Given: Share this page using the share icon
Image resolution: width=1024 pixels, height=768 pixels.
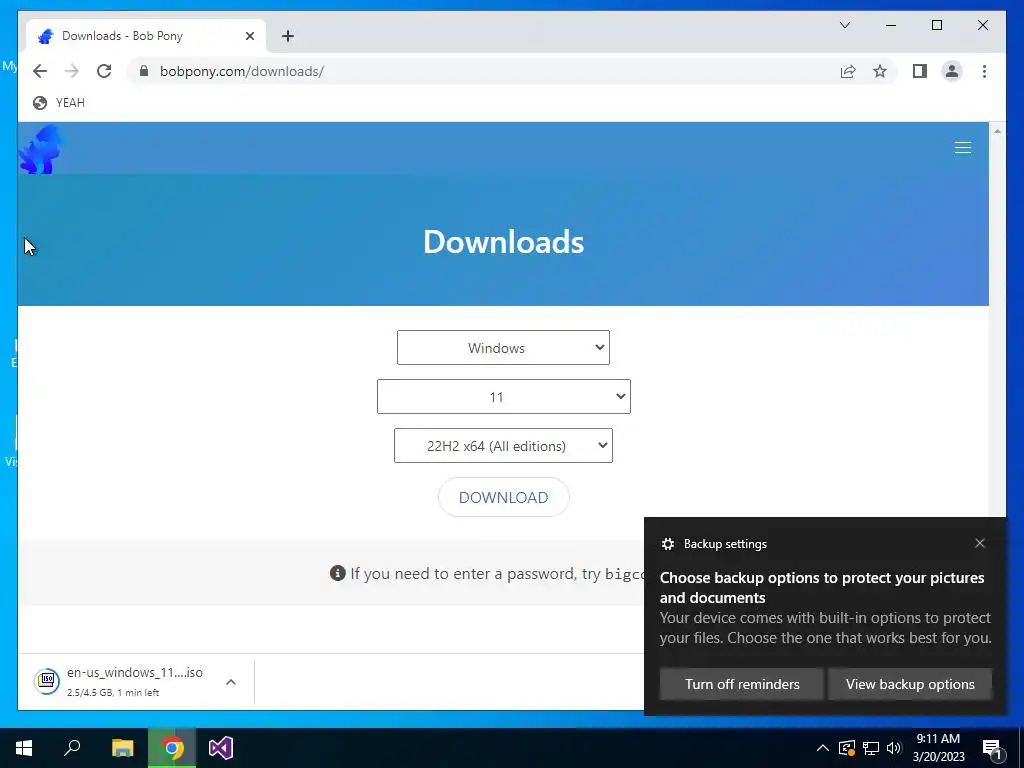Looking at the screenshot, I should tap(848, 71).
